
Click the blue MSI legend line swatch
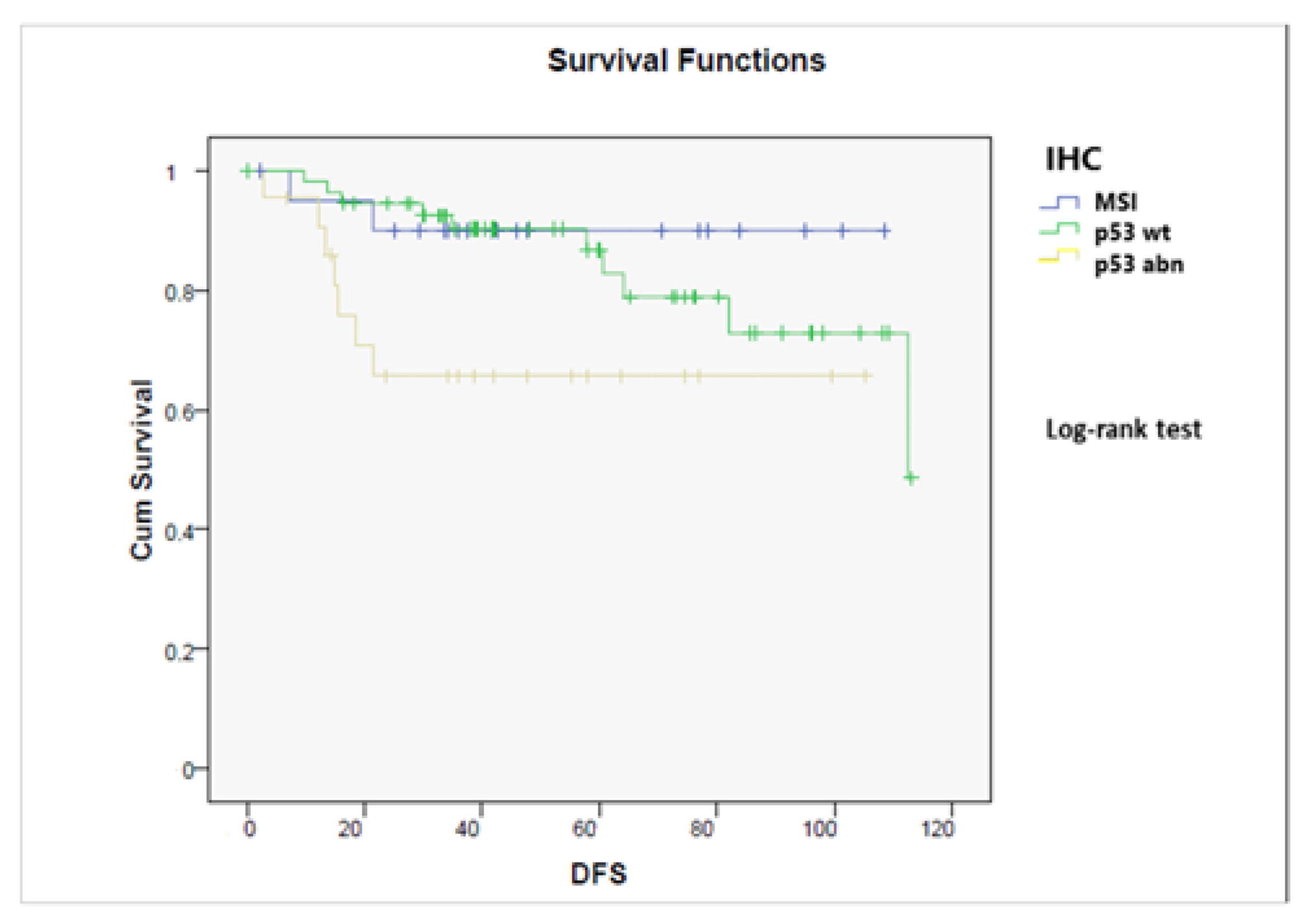(1059, 202)
